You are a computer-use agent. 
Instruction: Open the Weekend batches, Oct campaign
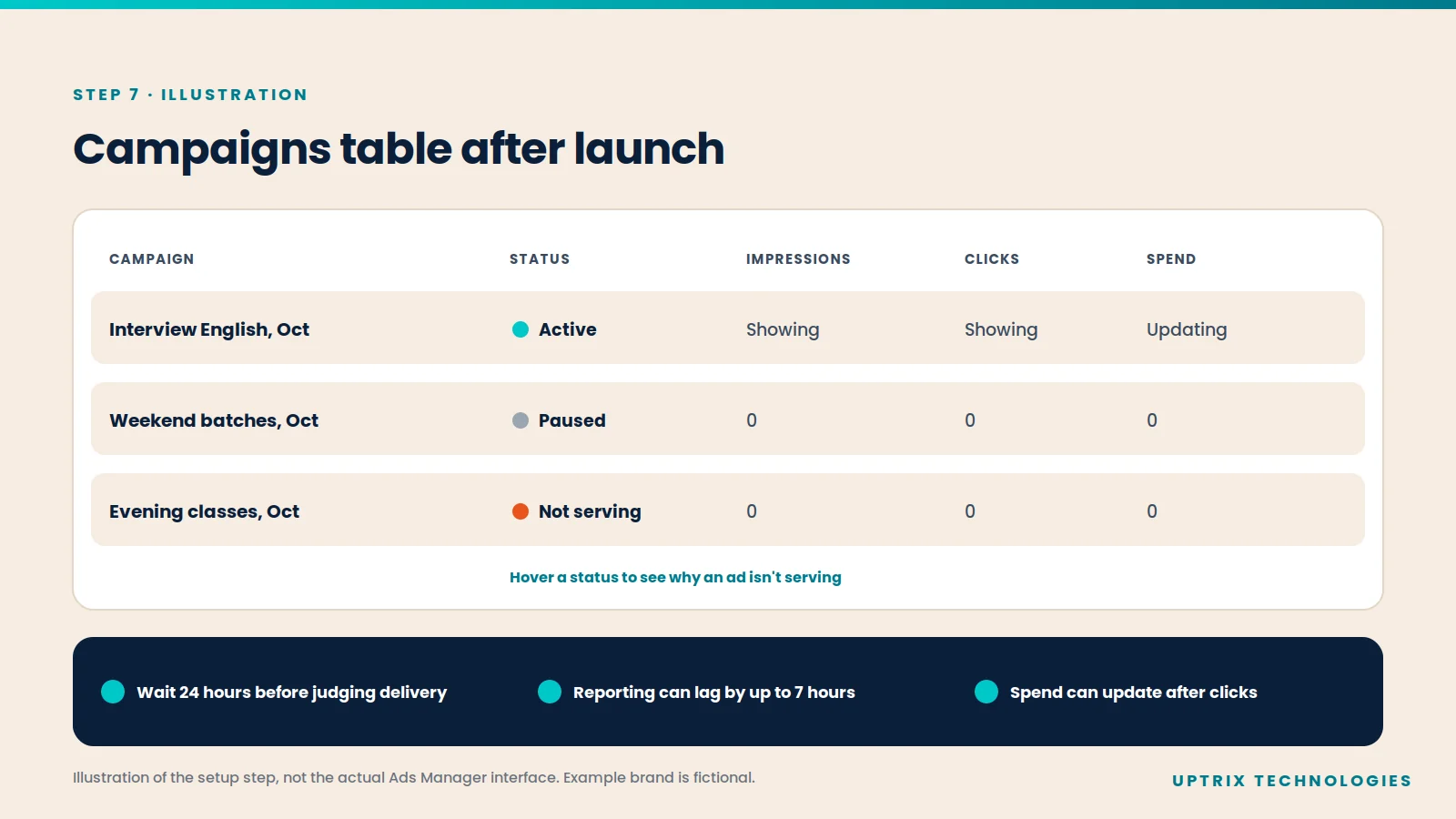(214, 420)
